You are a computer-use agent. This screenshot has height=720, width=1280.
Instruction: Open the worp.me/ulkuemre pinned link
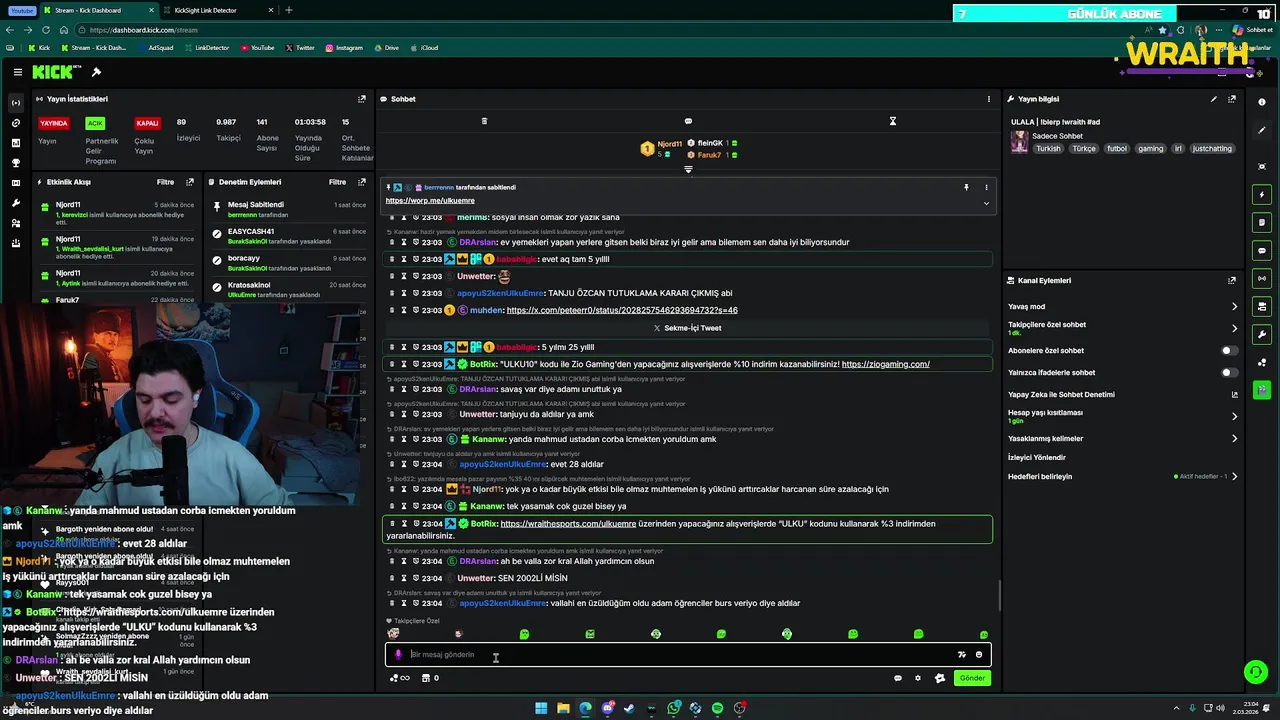coord(430,201)
